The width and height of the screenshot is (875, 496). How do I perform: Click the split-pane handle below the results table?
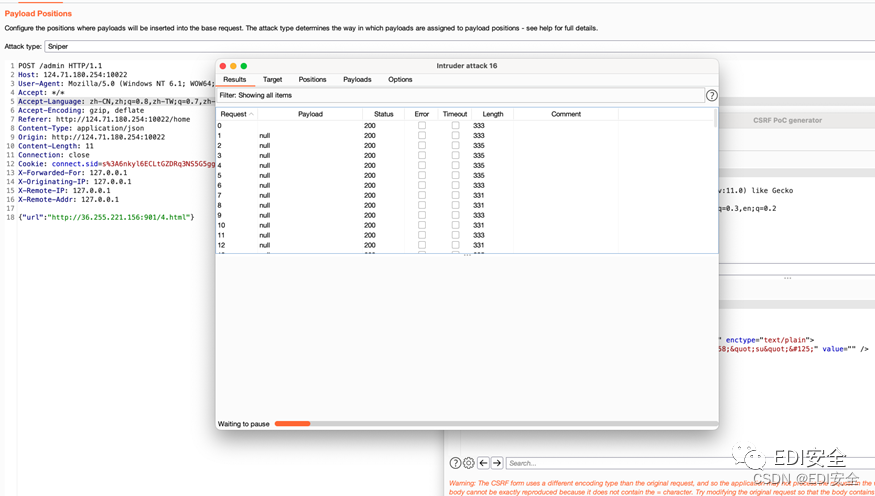tap(467, 255)
